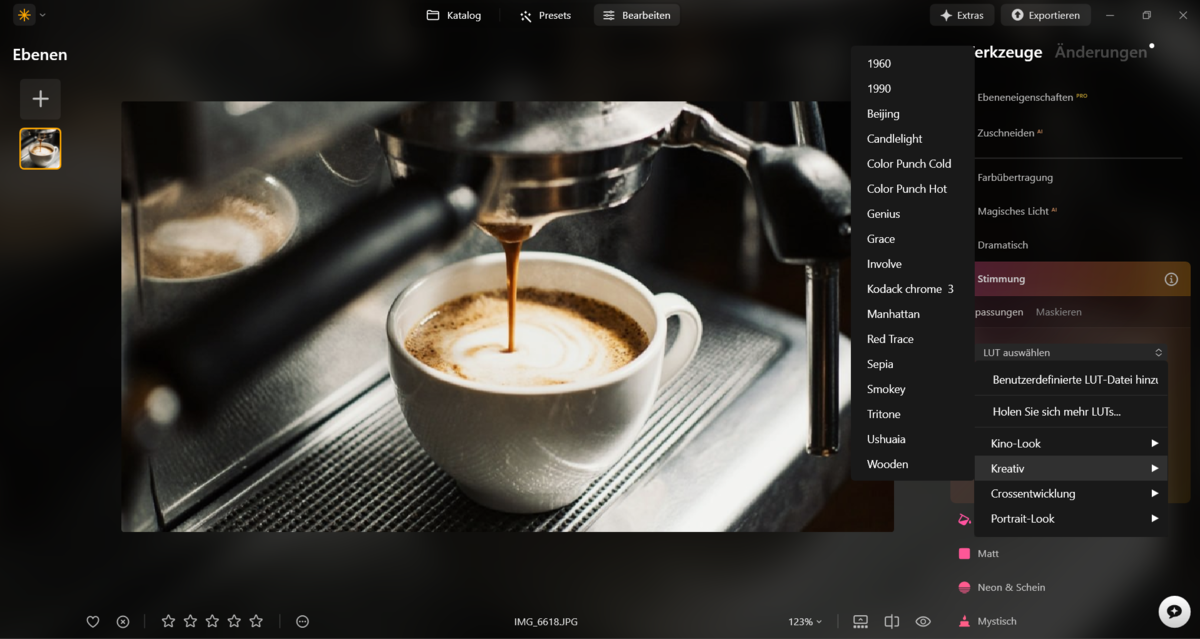
Task: Expand the Kino-Look submenu
Action: pos(1071,443)
